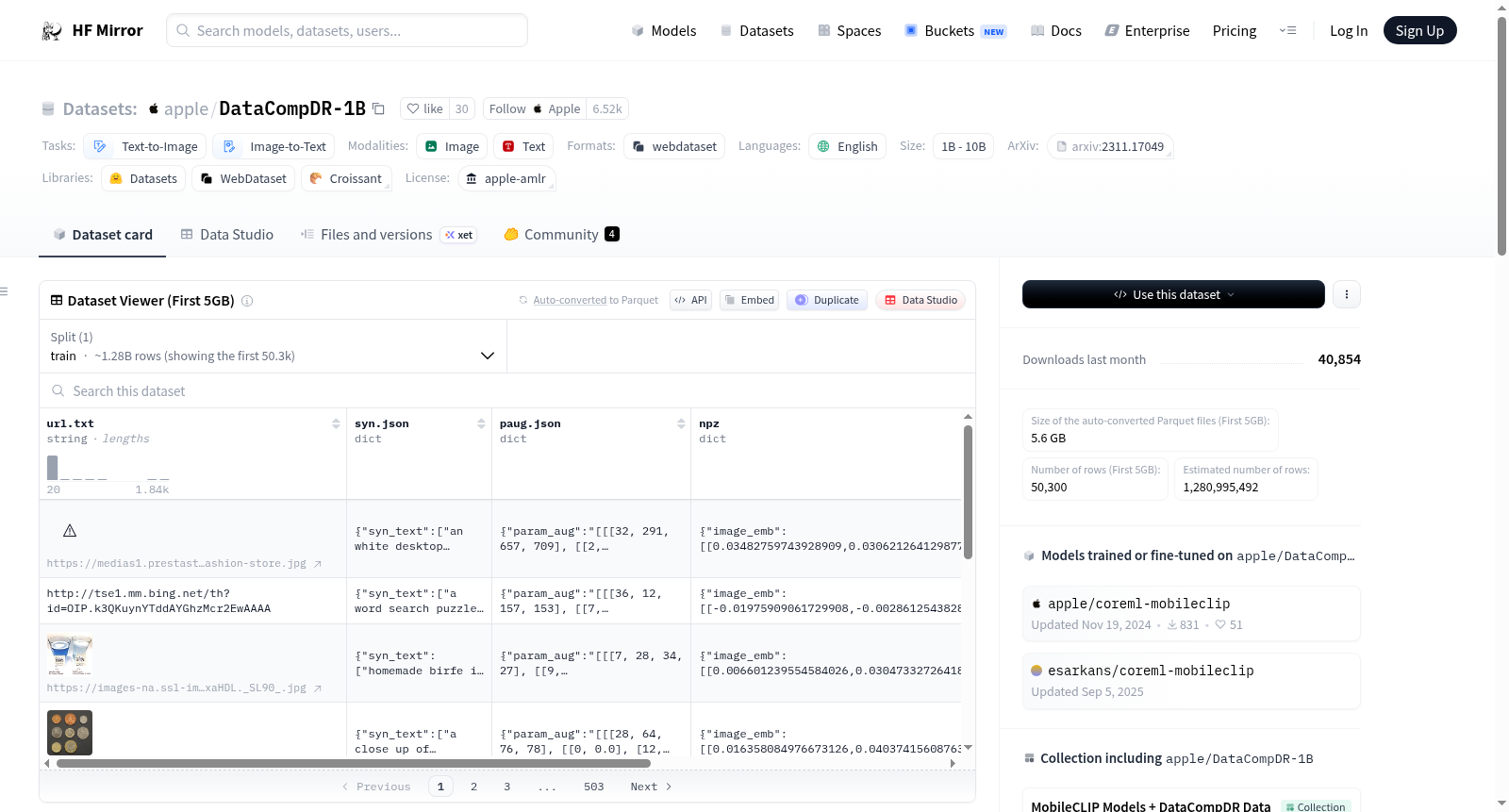Focus the Search this dataset field

[x=507, y=390]
